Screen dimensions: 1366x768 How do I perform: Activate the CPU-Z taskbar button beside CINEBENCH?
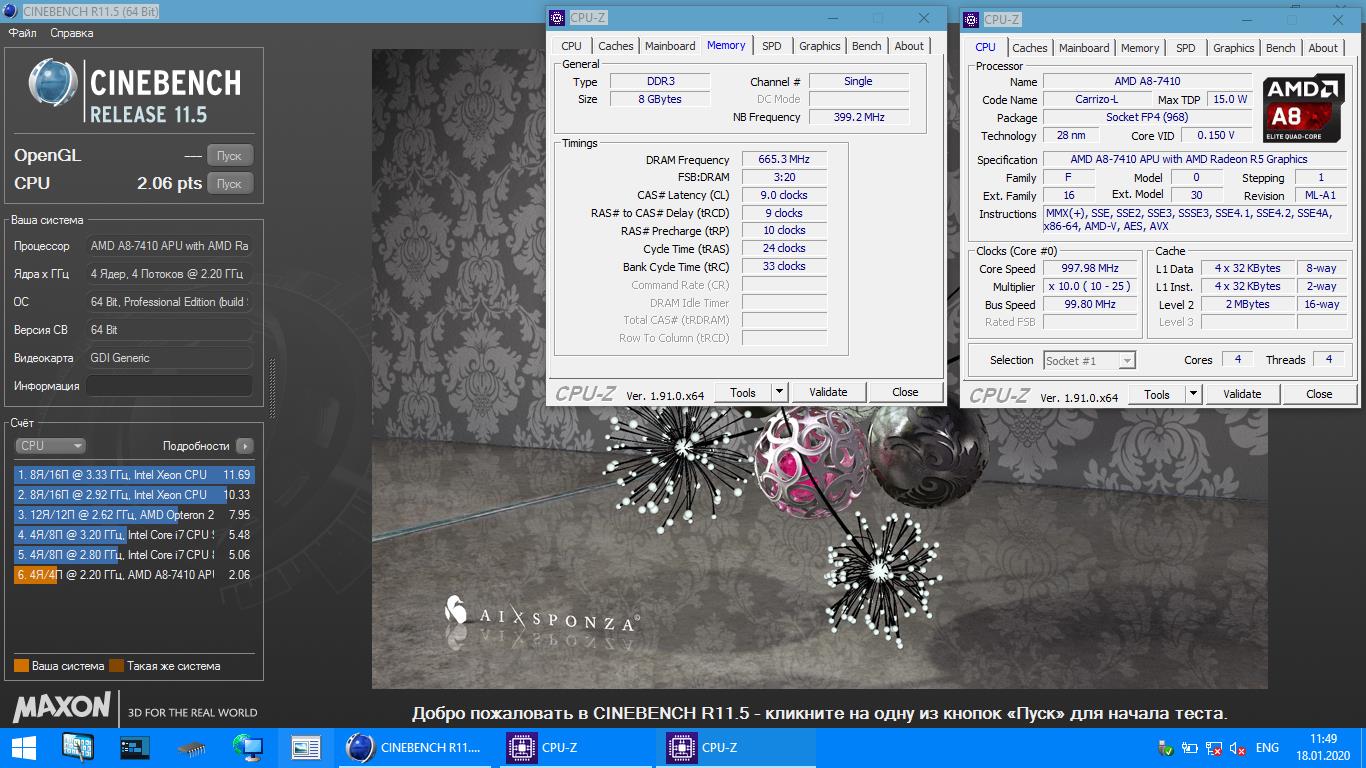(x=577, y=748)
